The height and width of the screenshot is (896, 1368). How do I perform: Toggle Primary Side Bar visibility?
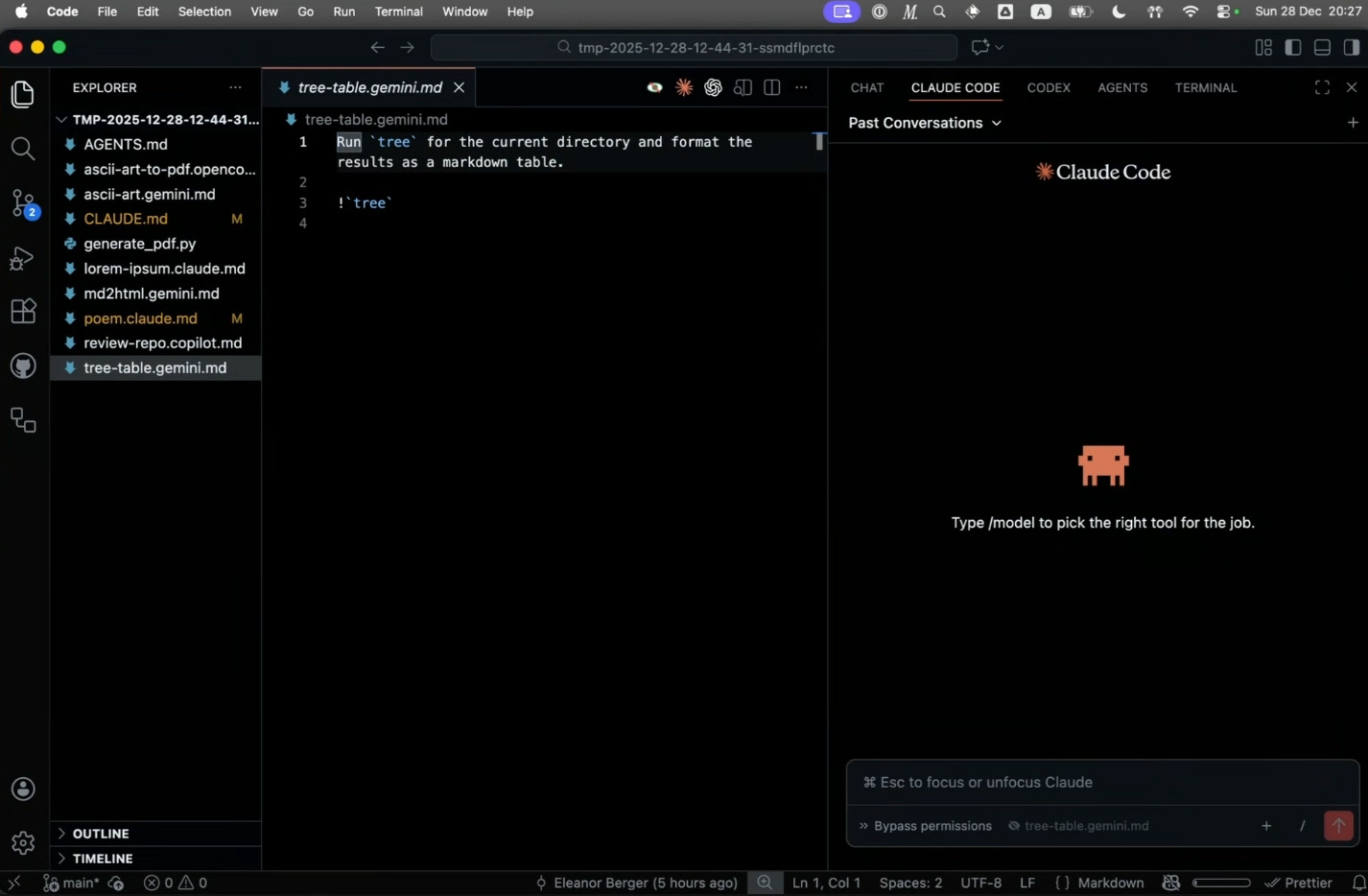(x=1293, y=47)
